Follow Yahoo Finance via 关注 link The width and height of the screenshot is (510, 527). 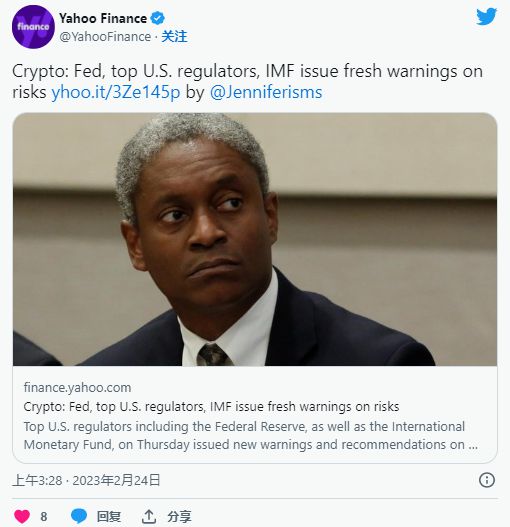[x=174, y=37]
